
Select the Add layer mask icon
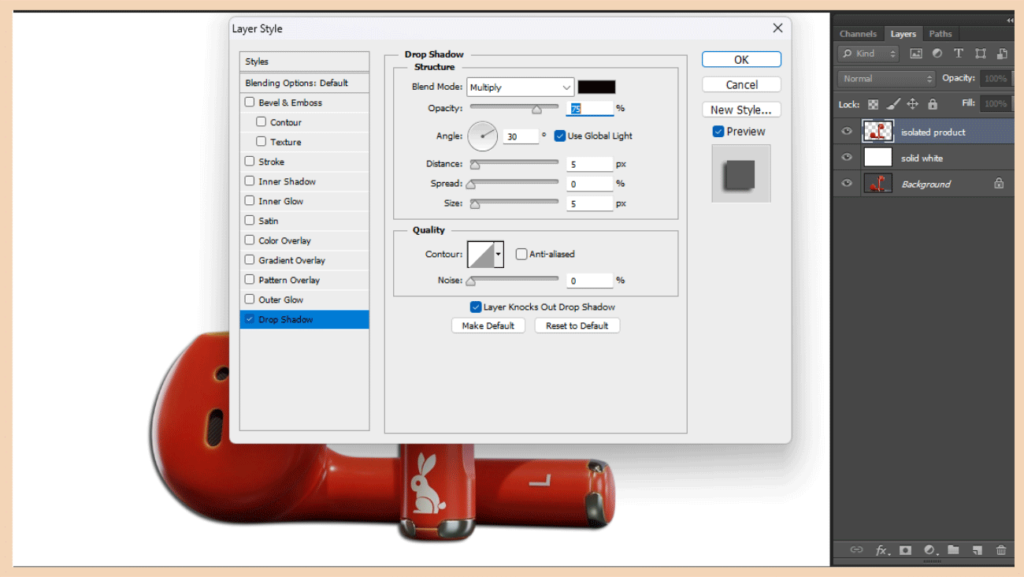pyautogui.click(x=905, y=550)
